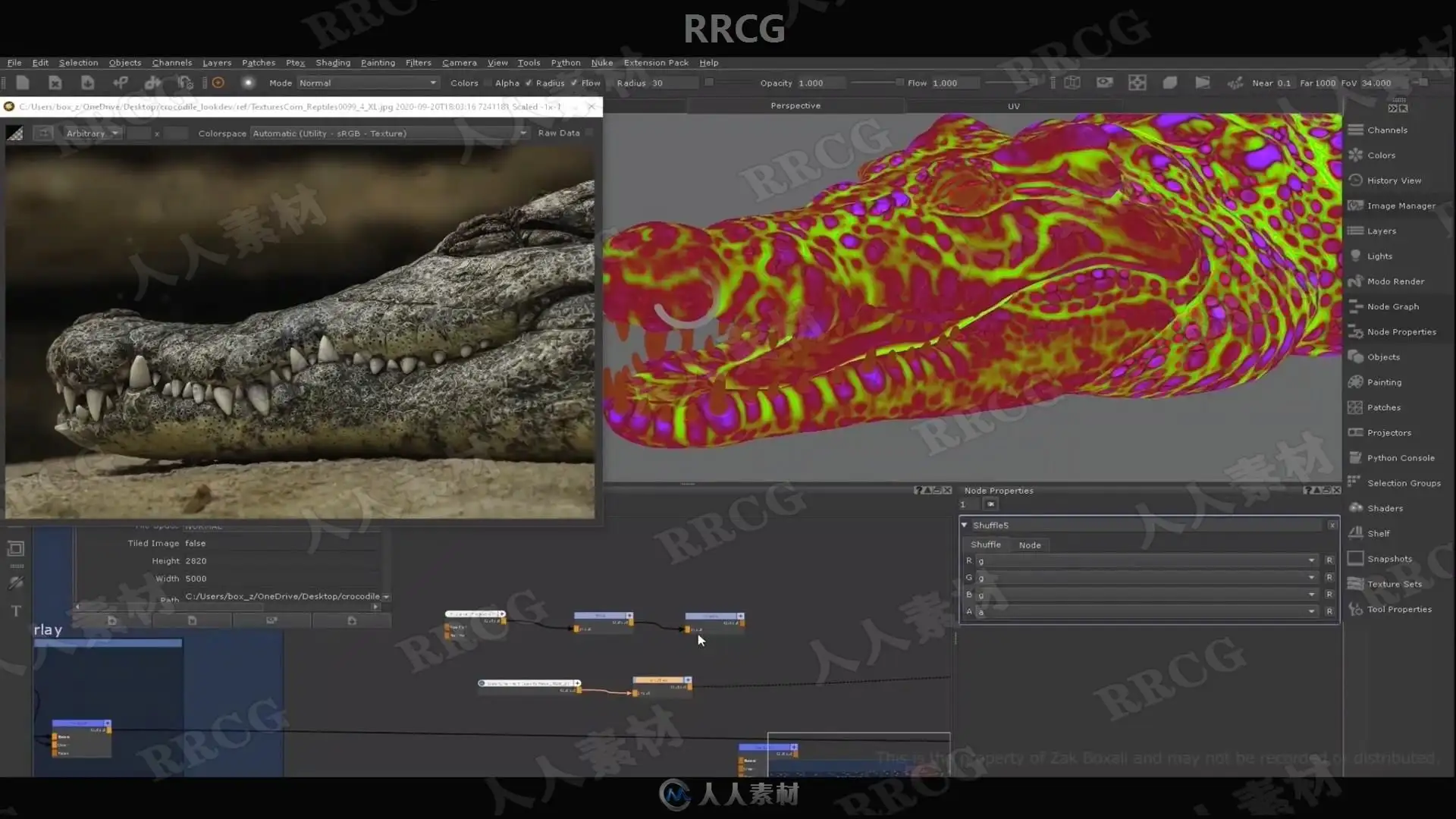This screenshot has width=1456, height=819.
Task: Click the frame-all view icon in toolbar
Action: [x=1137, y=83]
